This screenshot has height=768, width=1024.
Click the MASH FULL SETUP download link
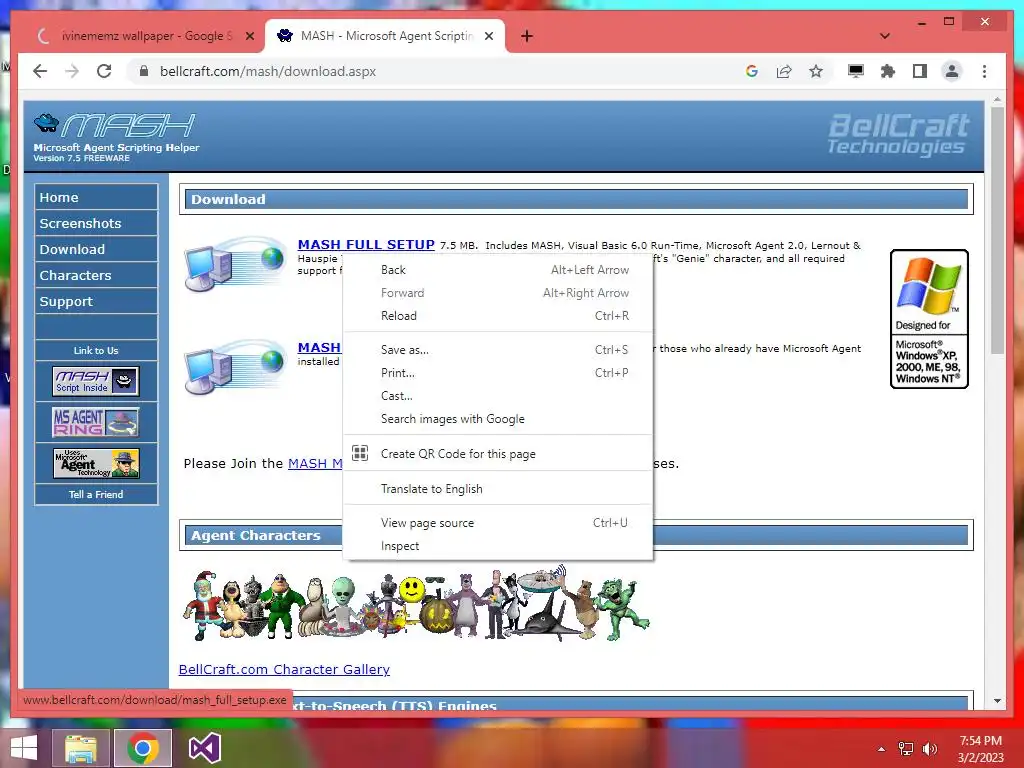366,244
